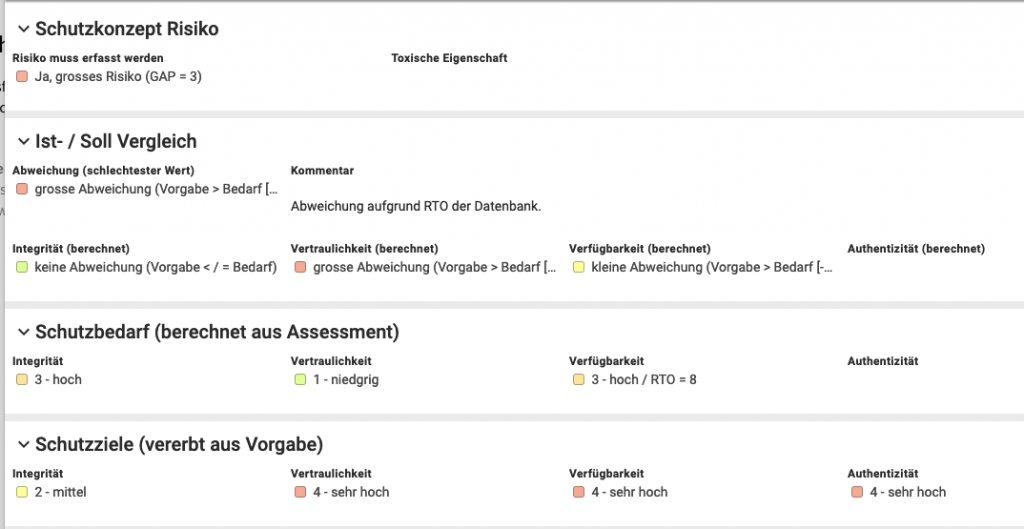Click green swatch next to 1 - niedgrig
Image resolution: width=1024 pixels, height=529 pixels.
click(300, 379)
